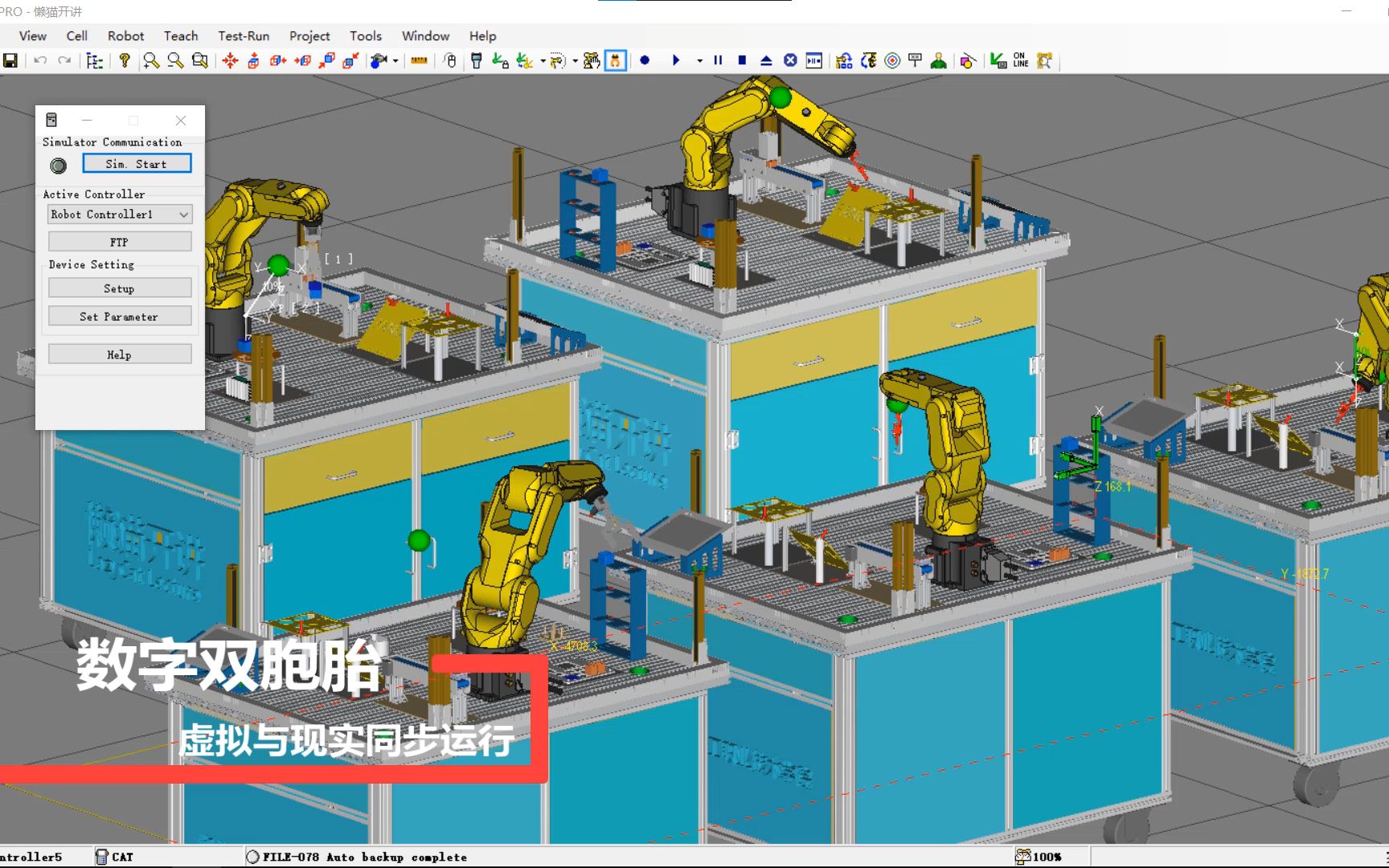
Task: Open the Robot menu
Action: (x=126, y=36)
